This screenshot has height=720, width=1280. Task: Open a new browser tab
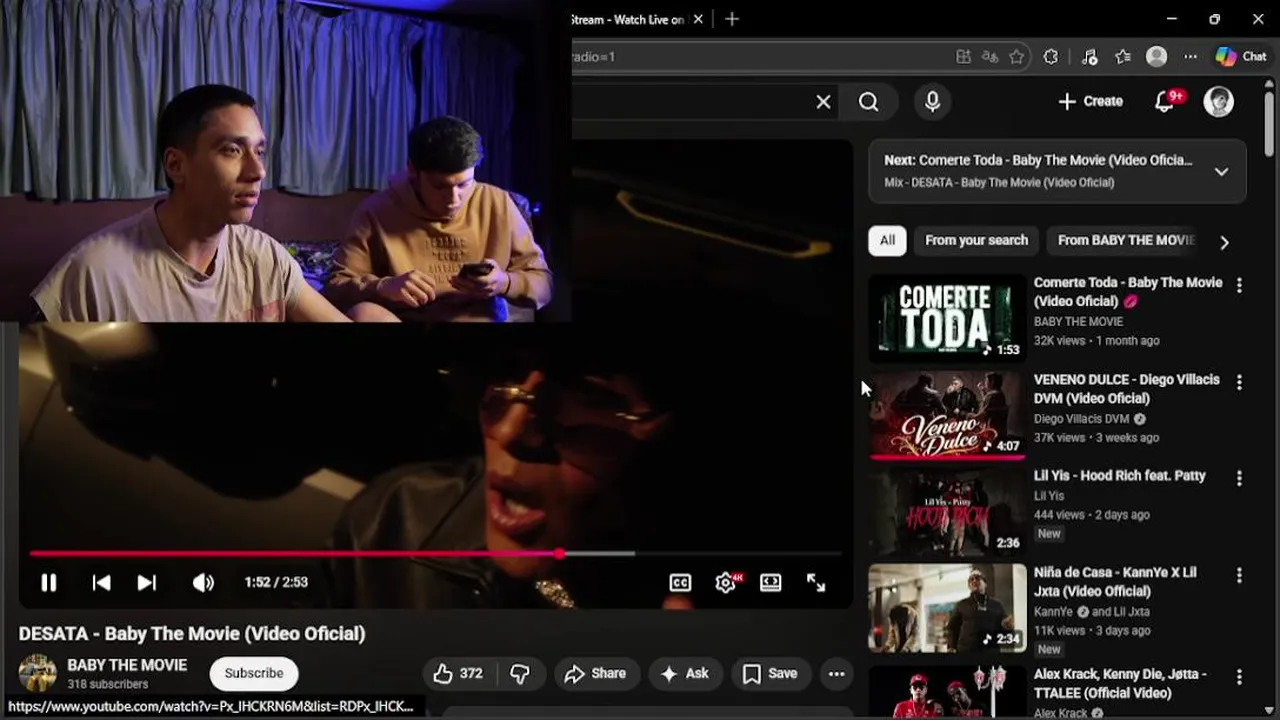[732, 19]
